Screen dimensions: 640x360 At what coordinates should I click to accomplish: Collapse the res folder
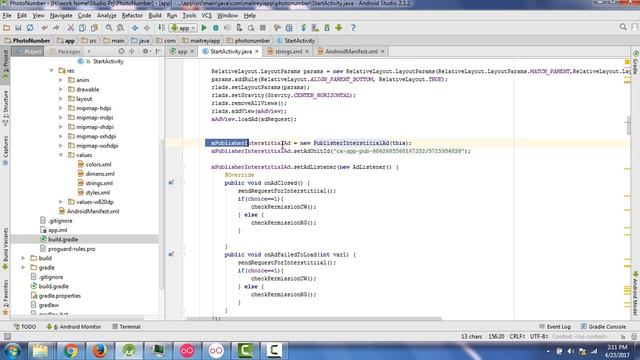pos(52,71)
